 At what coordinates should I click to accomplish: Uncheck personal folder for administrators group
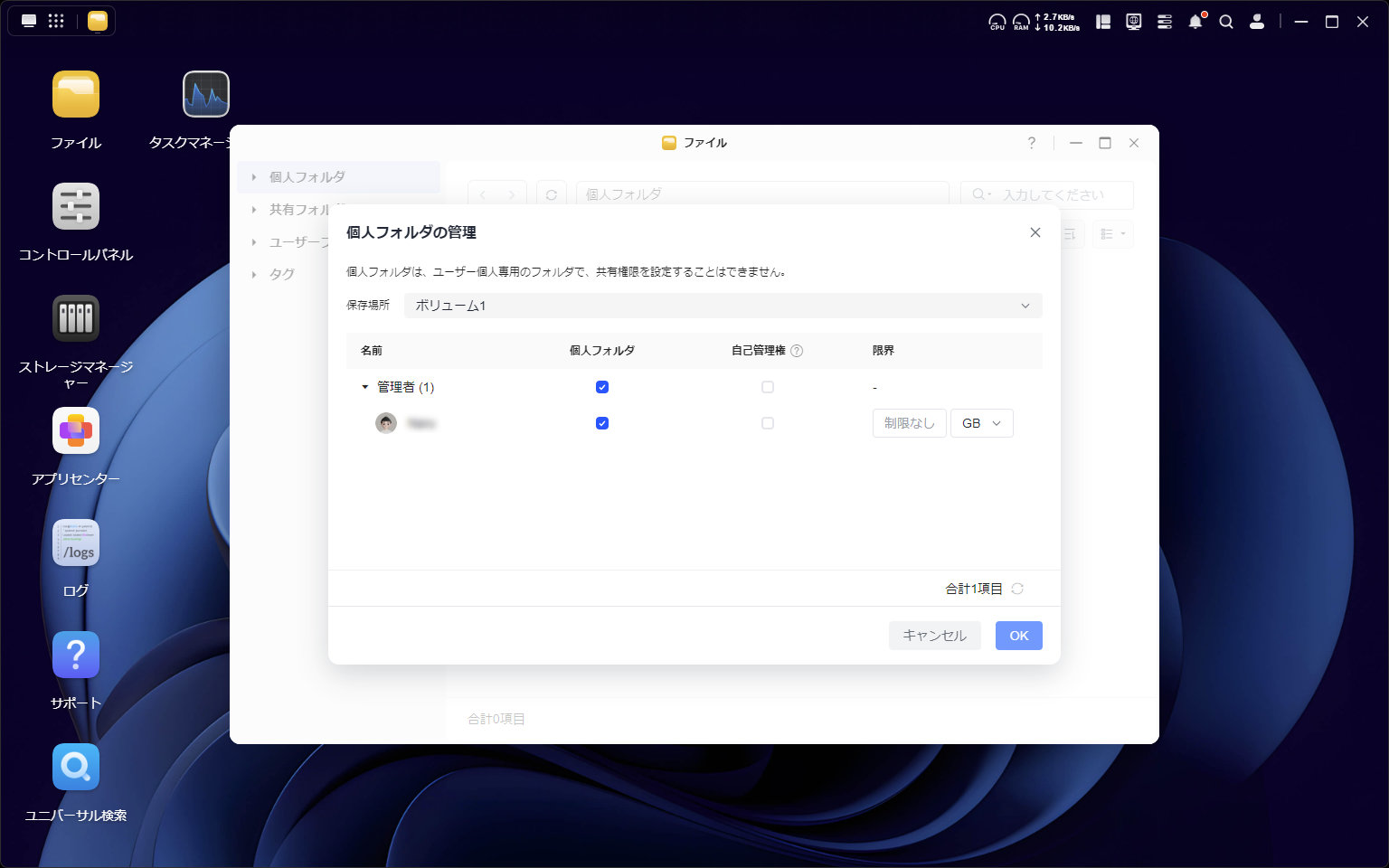602,387
